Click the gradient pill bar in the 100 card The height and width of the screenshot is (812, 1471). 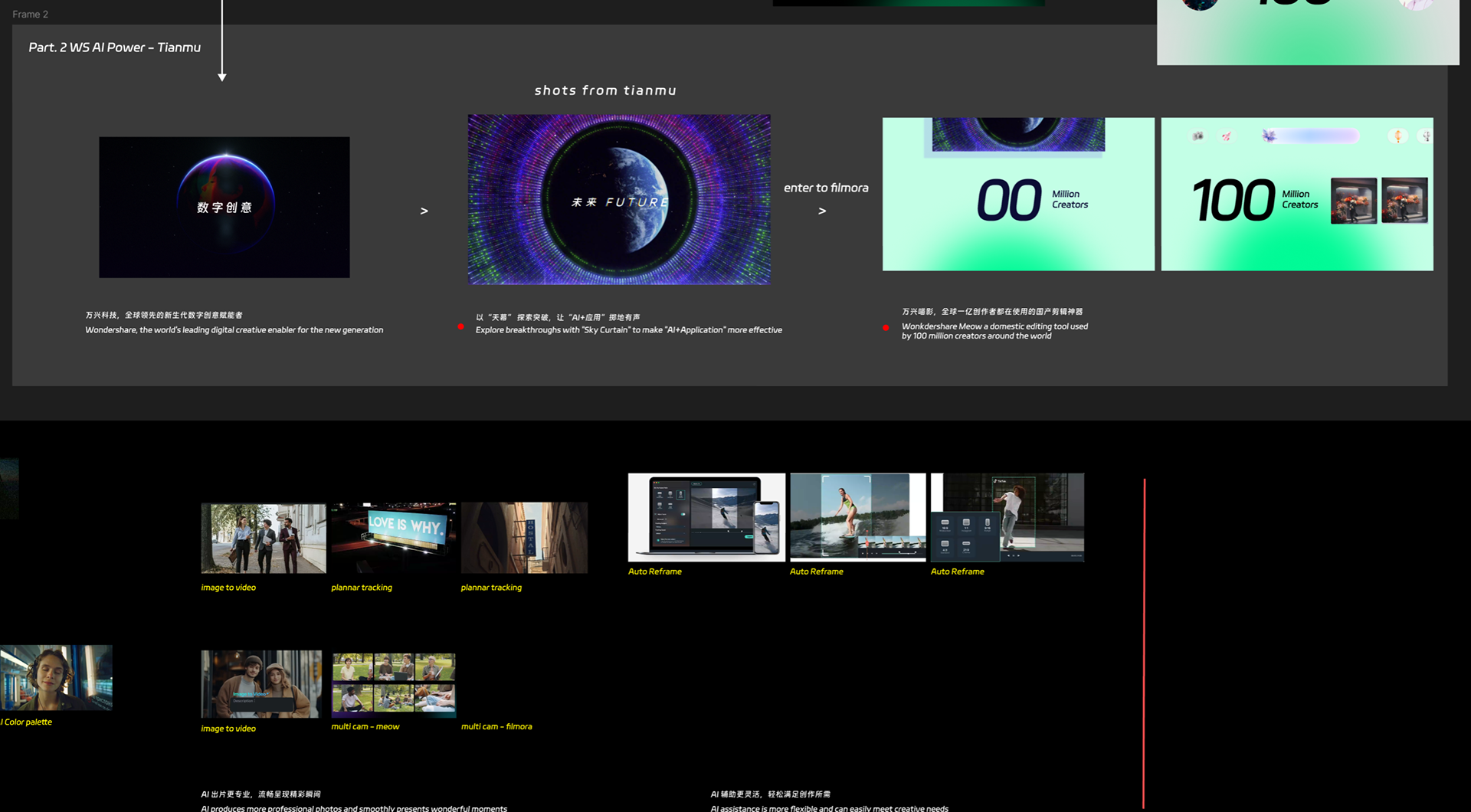[1311, 136]
